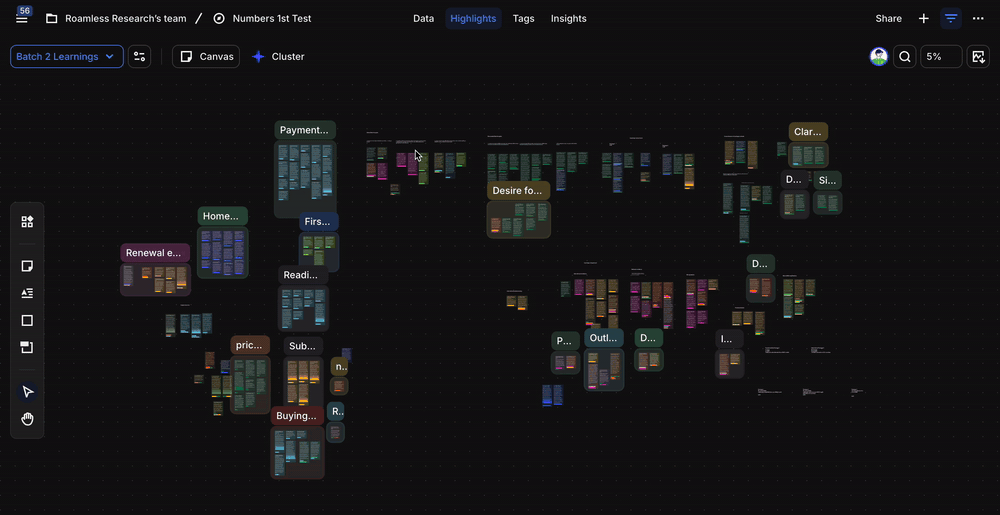Click the notes cluster under Desire fo...

(x=518, y=220)
